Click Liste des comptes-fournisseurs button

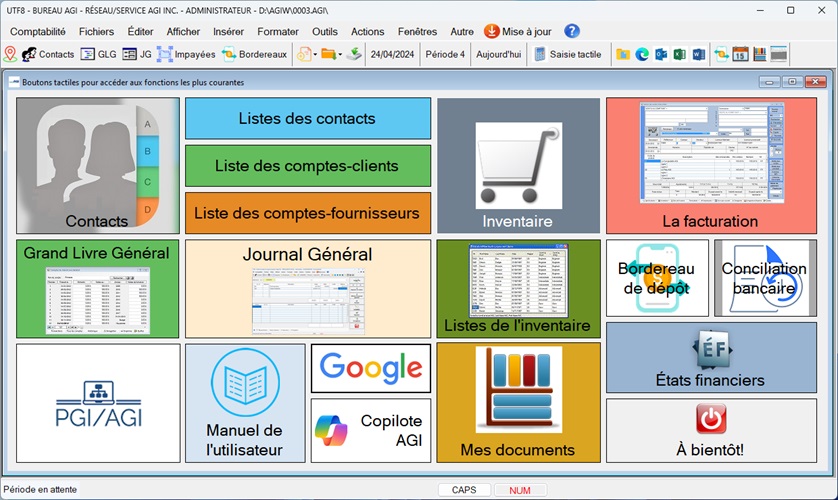pos(308,213)
